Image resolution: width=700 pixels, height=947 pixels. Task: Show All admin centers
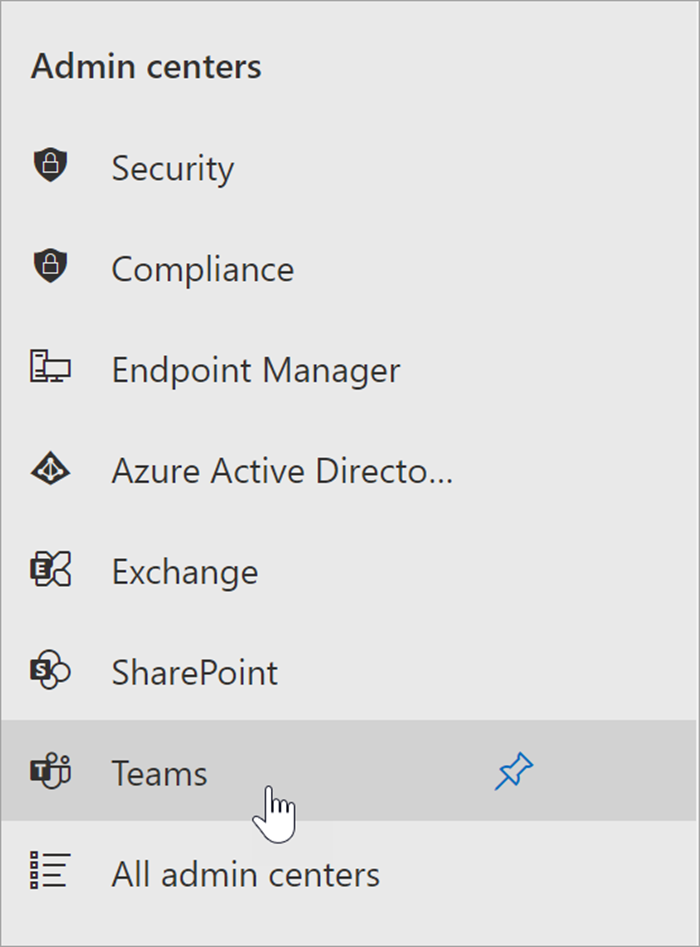point(246,874)
